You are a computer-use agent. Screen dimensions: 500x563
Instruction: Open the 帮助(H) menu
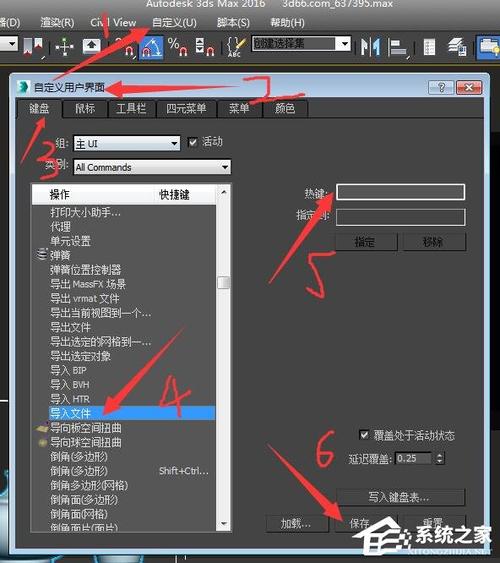coord(287,23)
